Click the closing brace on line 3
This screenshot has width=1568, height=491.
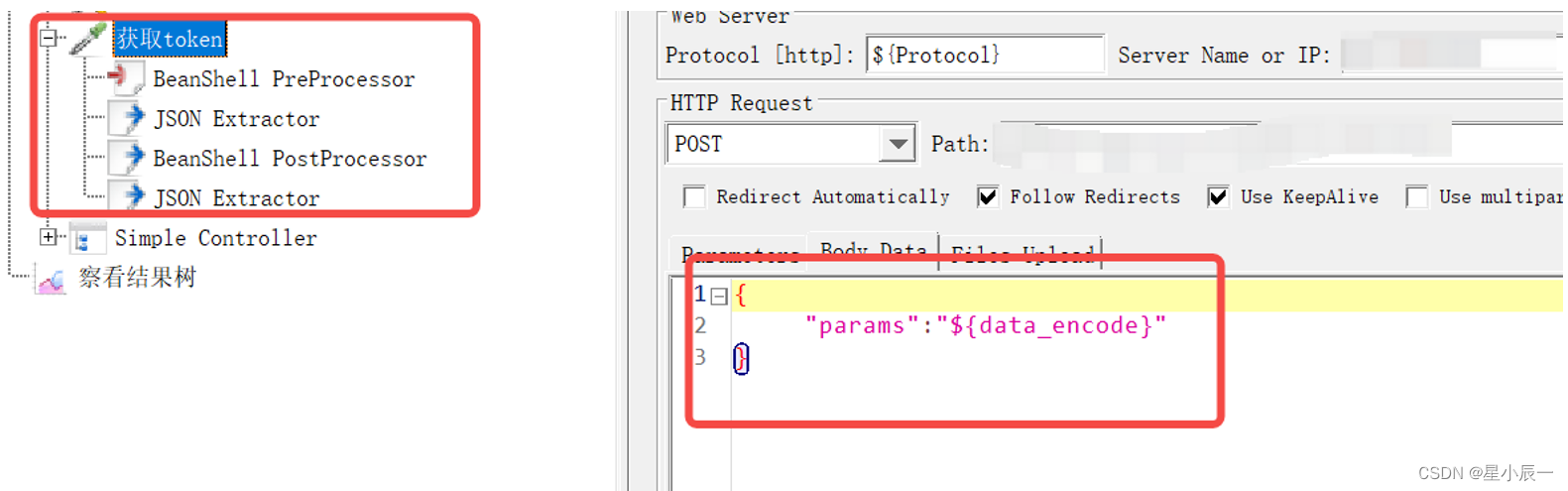coord(741,358)
